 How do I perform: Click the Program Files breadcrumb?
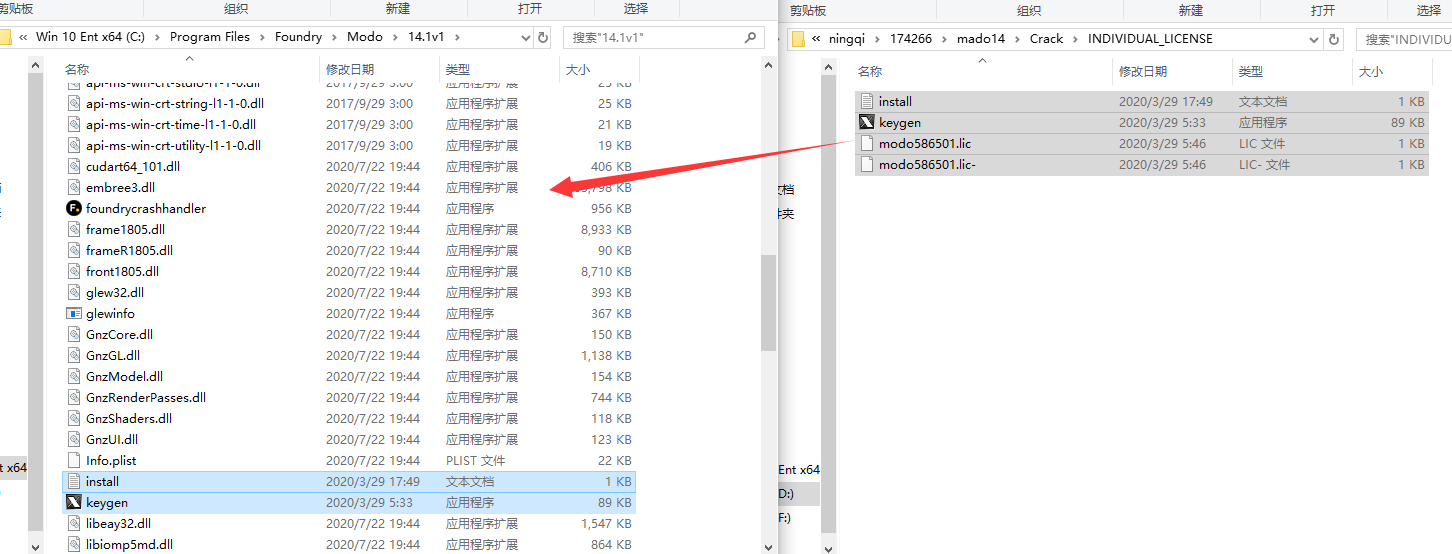point(210,37)
